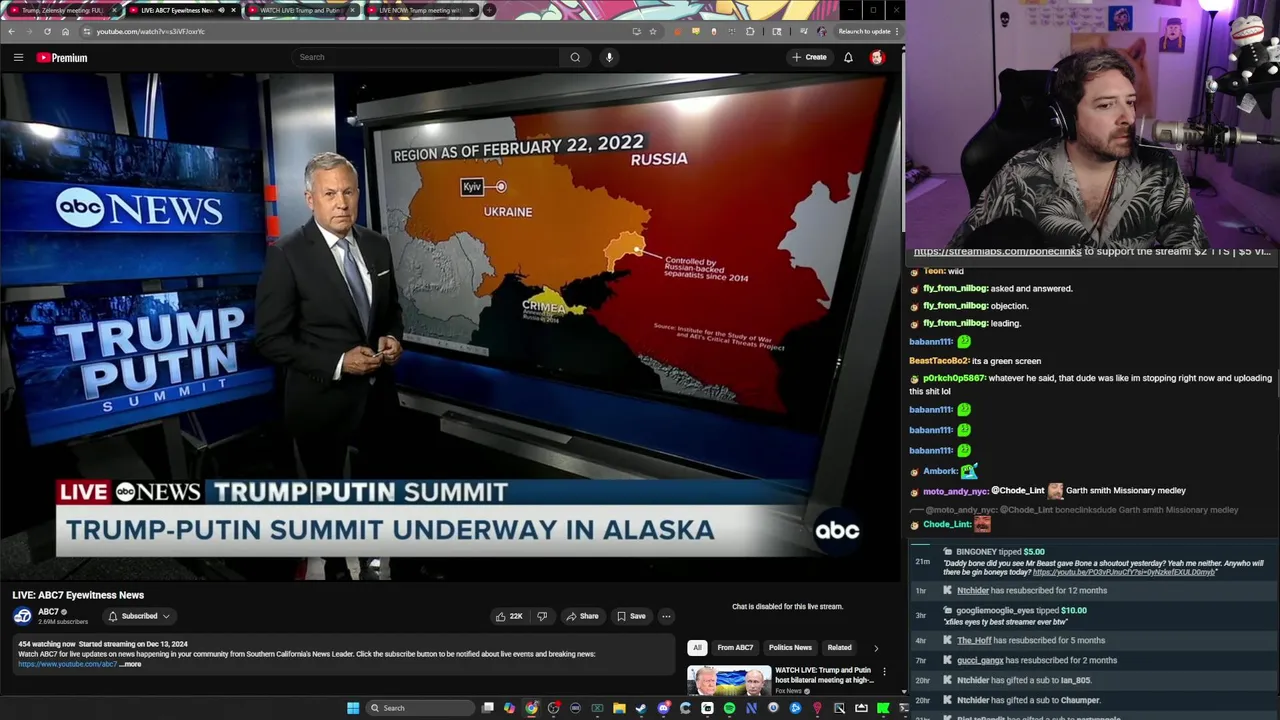This screenshot has height=720, width=1280.
Task: Open Steam from the taskbar
Action: 641,708
